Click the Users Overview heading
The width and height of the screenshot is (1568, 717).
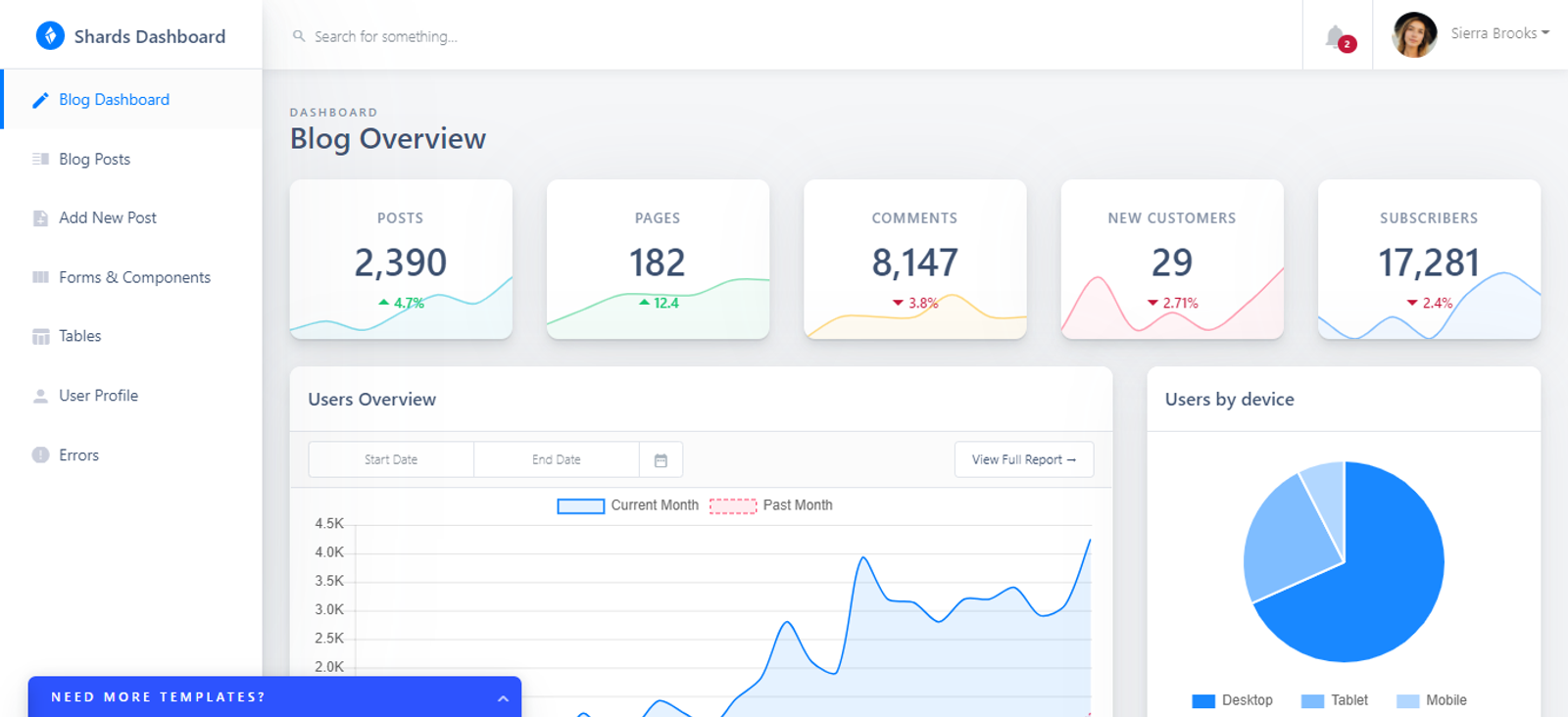tap(371, 400)
